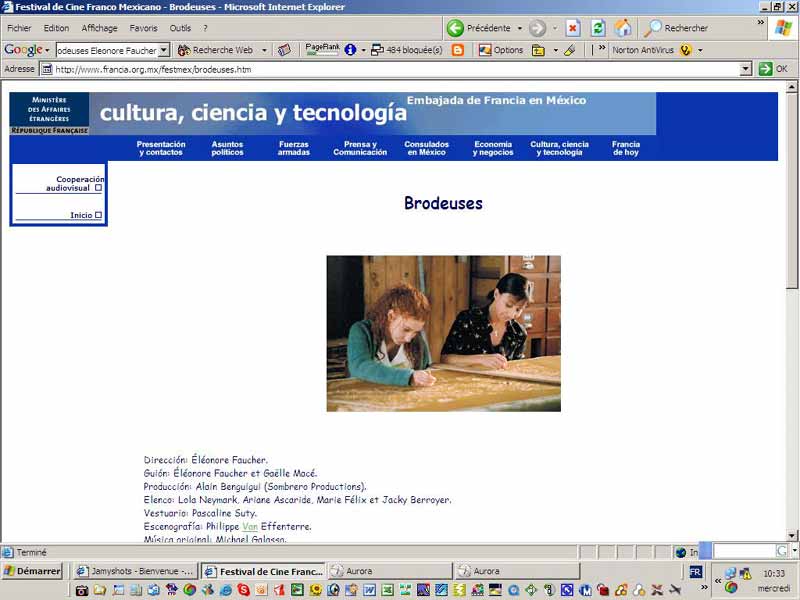This screenshot has height=600, width=800.
Task: Expand the Précédente back-history dropdown
Action: pos(519,28)
